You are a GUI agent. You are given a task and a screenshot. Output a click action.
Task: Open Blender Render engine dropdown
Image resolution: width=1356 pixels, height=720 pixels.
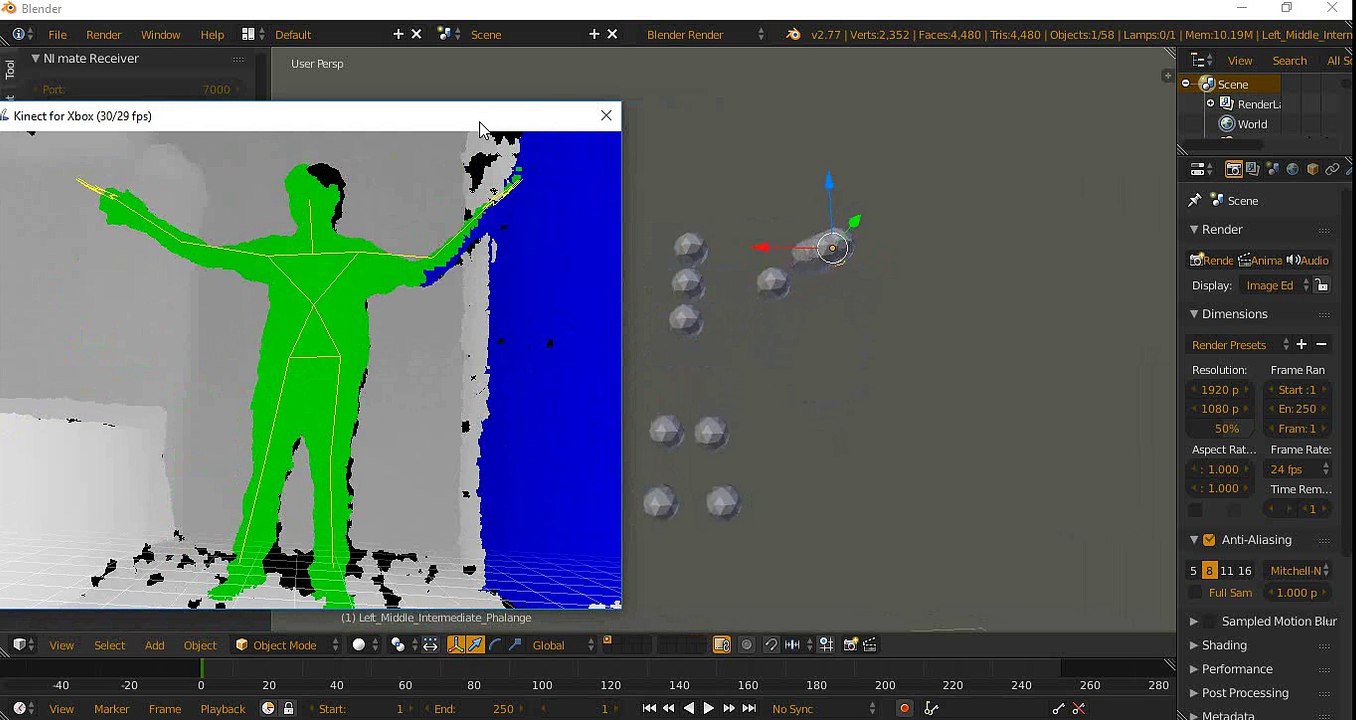click(704, 34)
